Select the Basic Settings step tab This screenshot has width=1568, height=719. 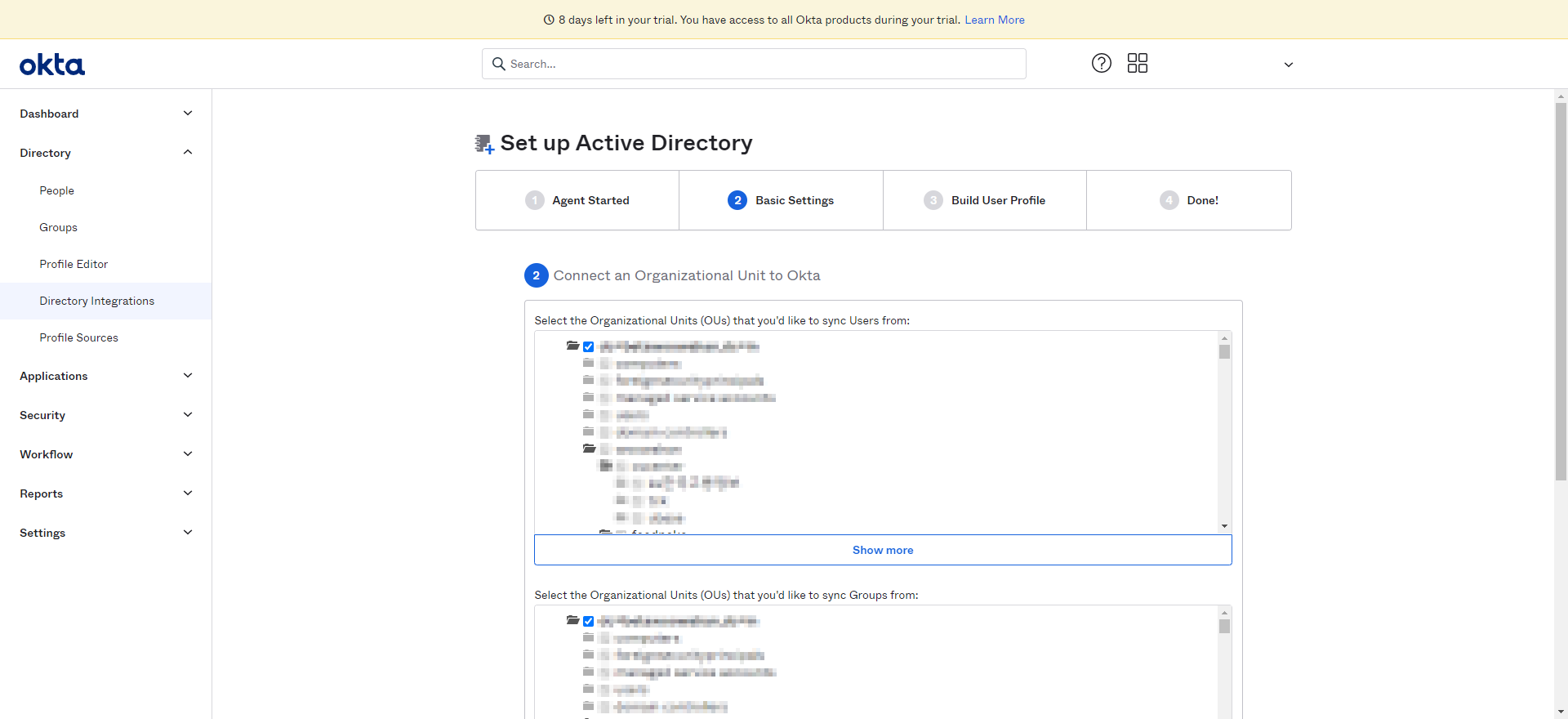click(x=781, y=200)
